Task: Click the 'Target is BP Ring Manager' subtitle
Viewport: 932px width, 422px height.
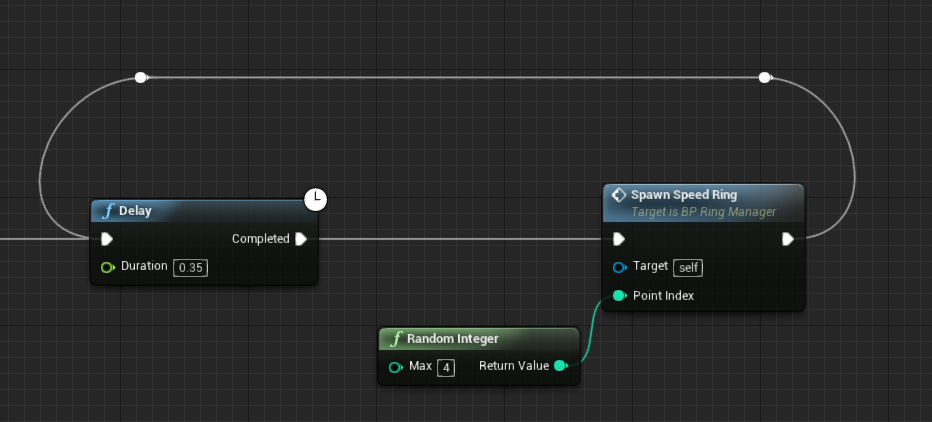Action: click(x=703, y=212)
